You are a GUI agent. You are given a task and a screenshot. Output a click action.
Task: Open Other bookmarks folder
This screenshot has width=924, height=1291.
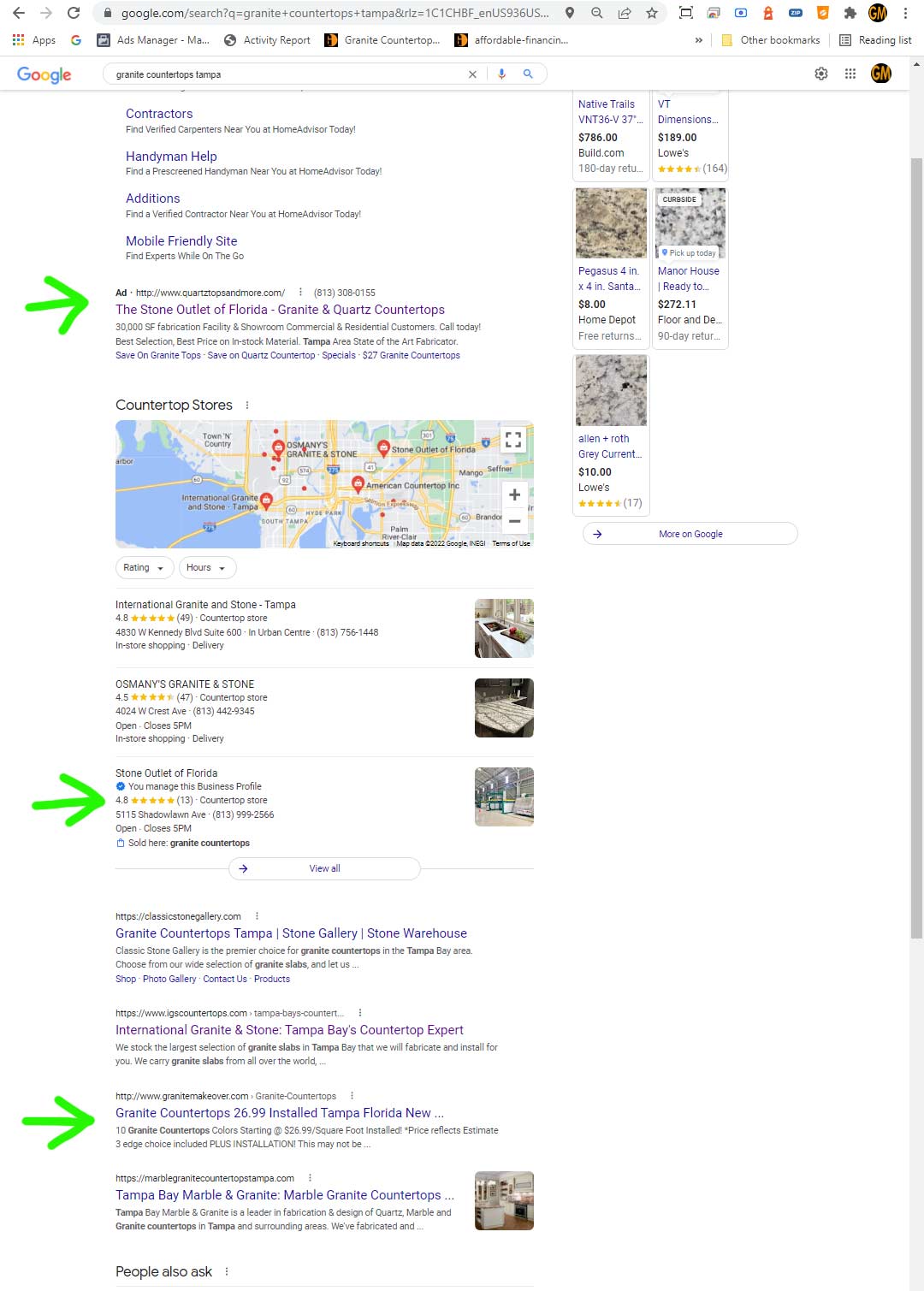(771, 40)
